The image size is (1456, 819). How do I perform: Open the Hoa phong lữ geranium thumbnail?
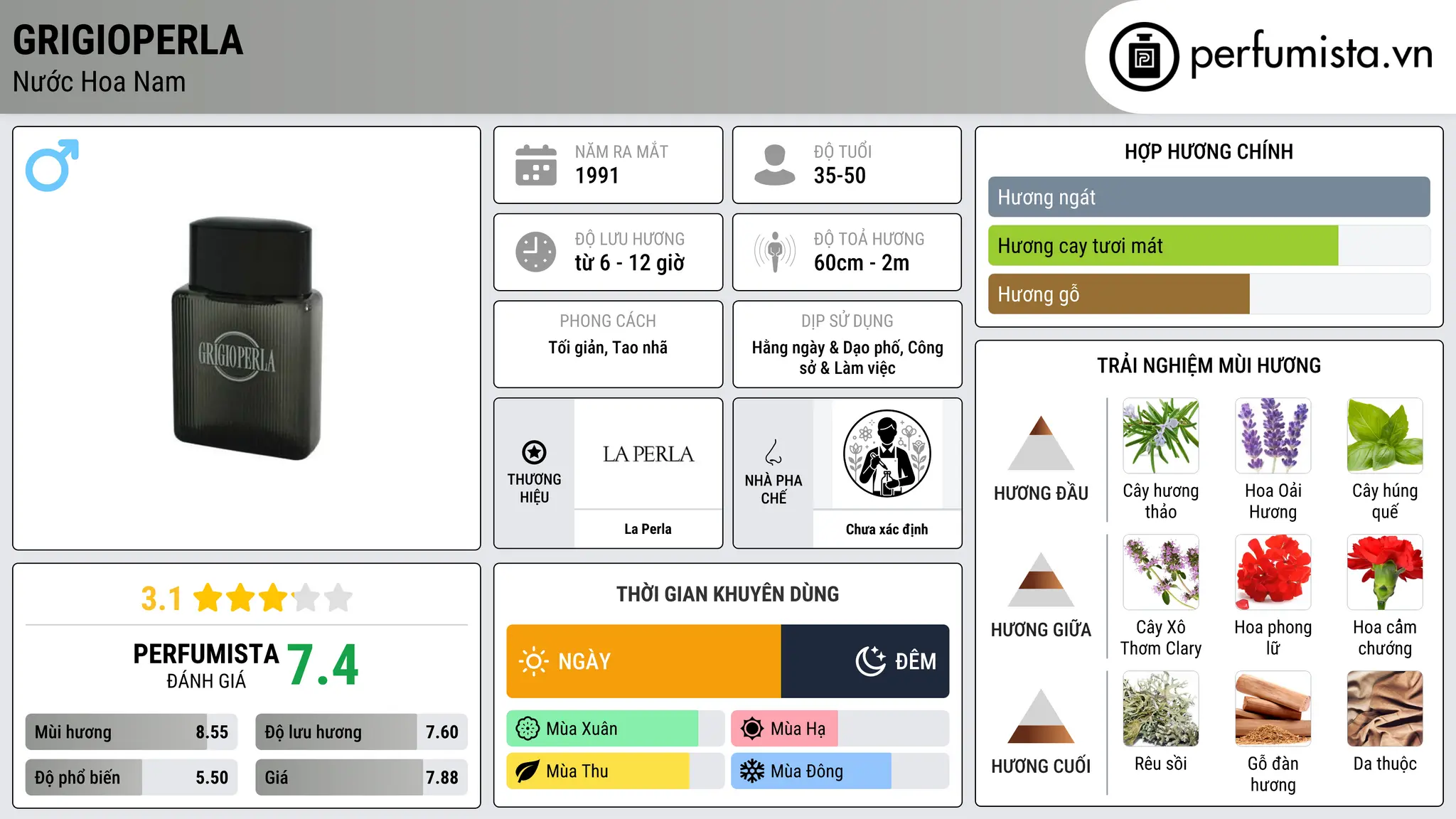[x=1273, y=572]
